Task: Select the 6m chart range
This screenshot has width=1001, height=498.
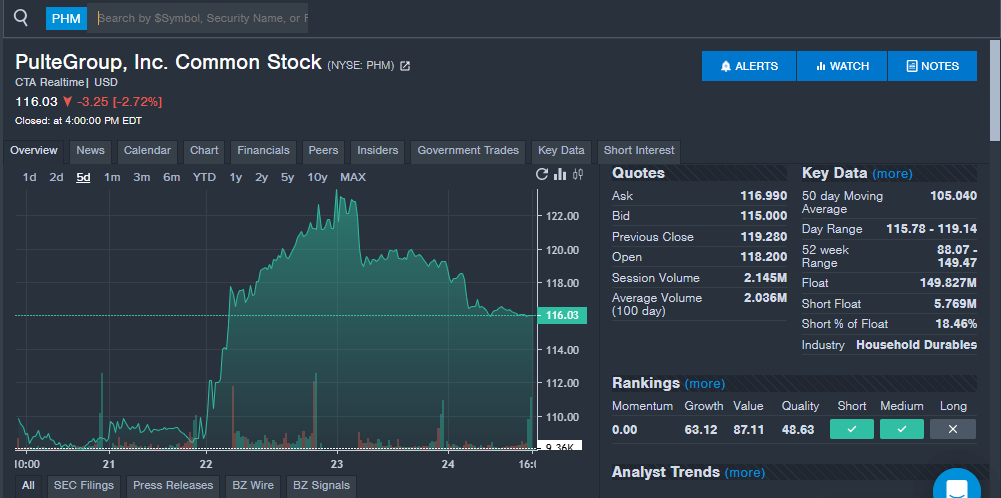Action: [x=171, y=177]
